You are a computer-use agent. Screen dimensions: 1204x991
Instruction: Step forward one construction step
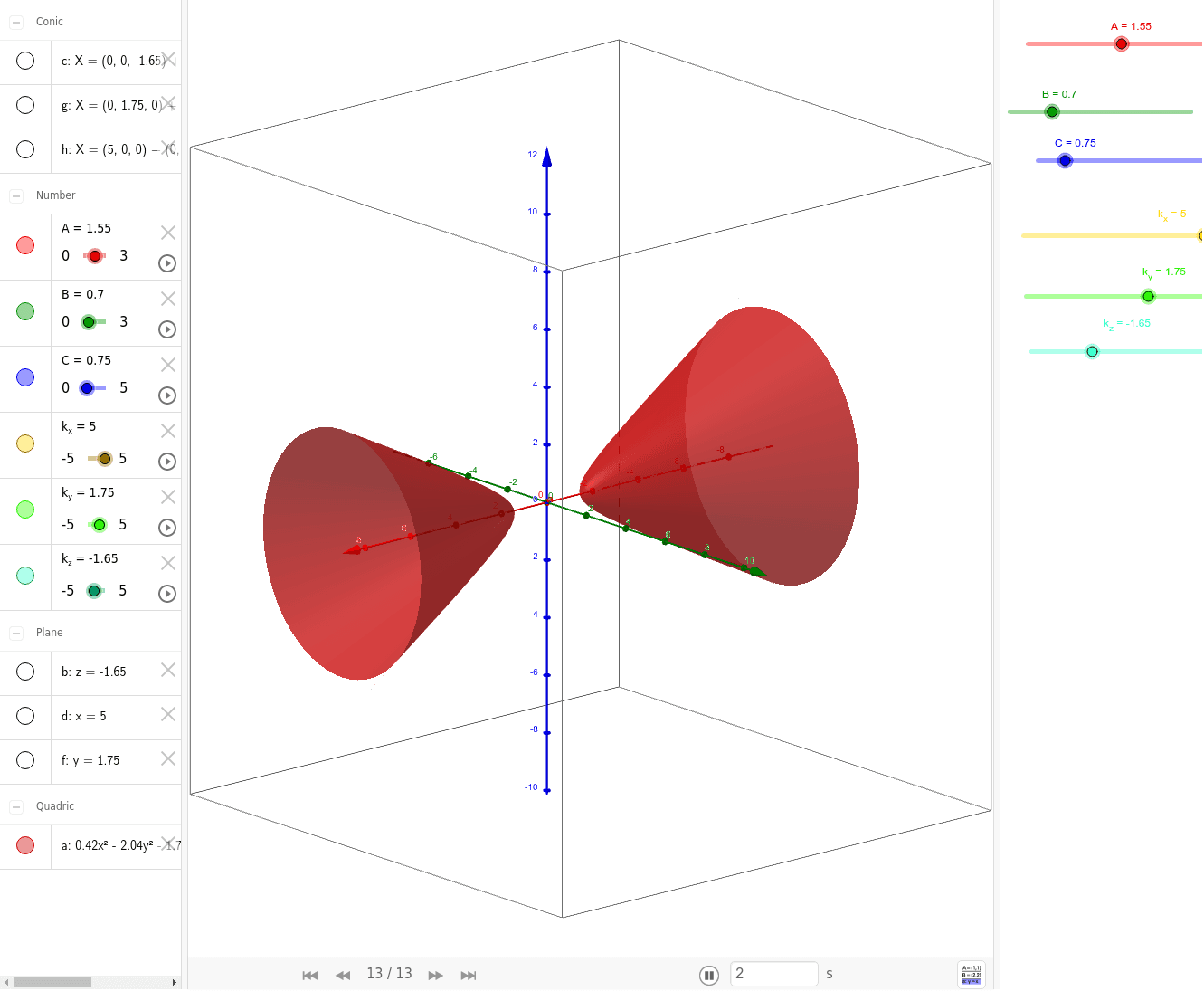pyautogui.click(x=435, y=975)
